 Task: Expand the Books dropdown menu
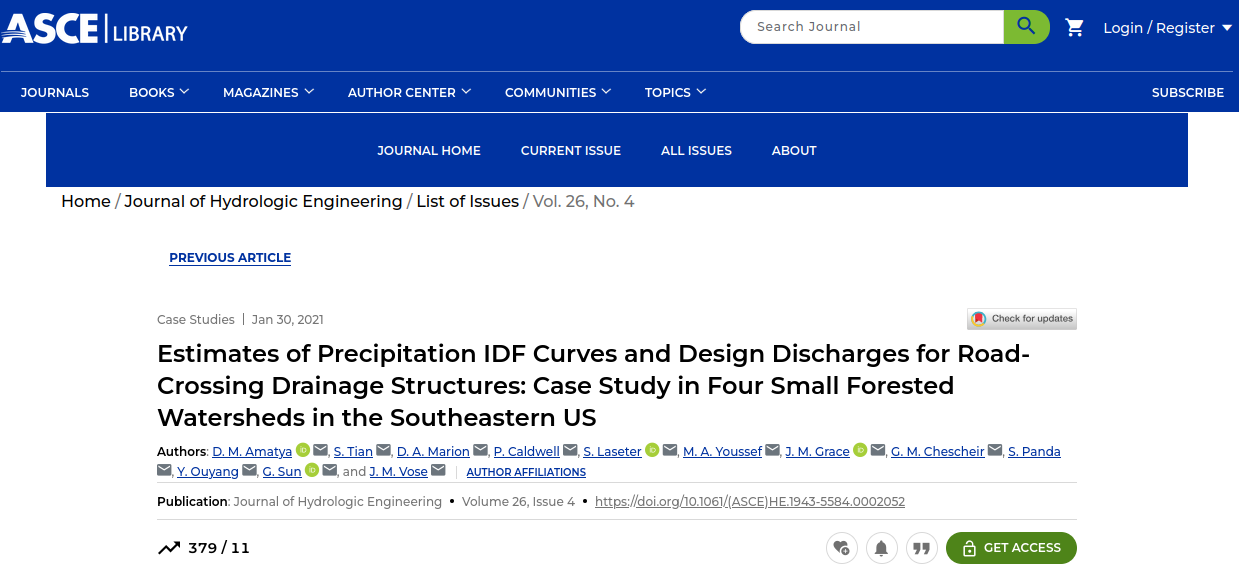point(158,92)
